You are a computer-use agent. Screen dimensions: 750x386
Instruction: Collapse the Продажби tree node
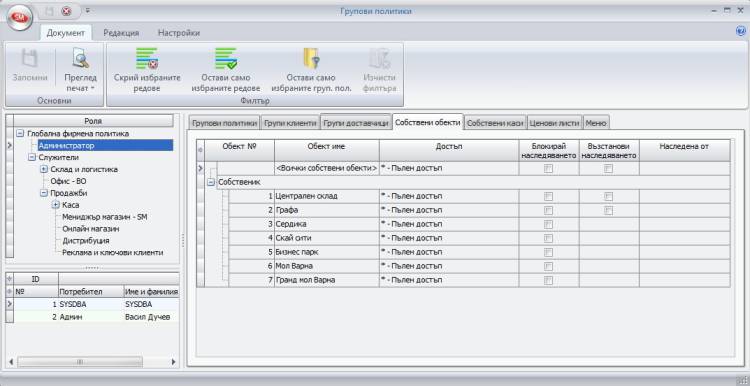[x=44, y=193]
